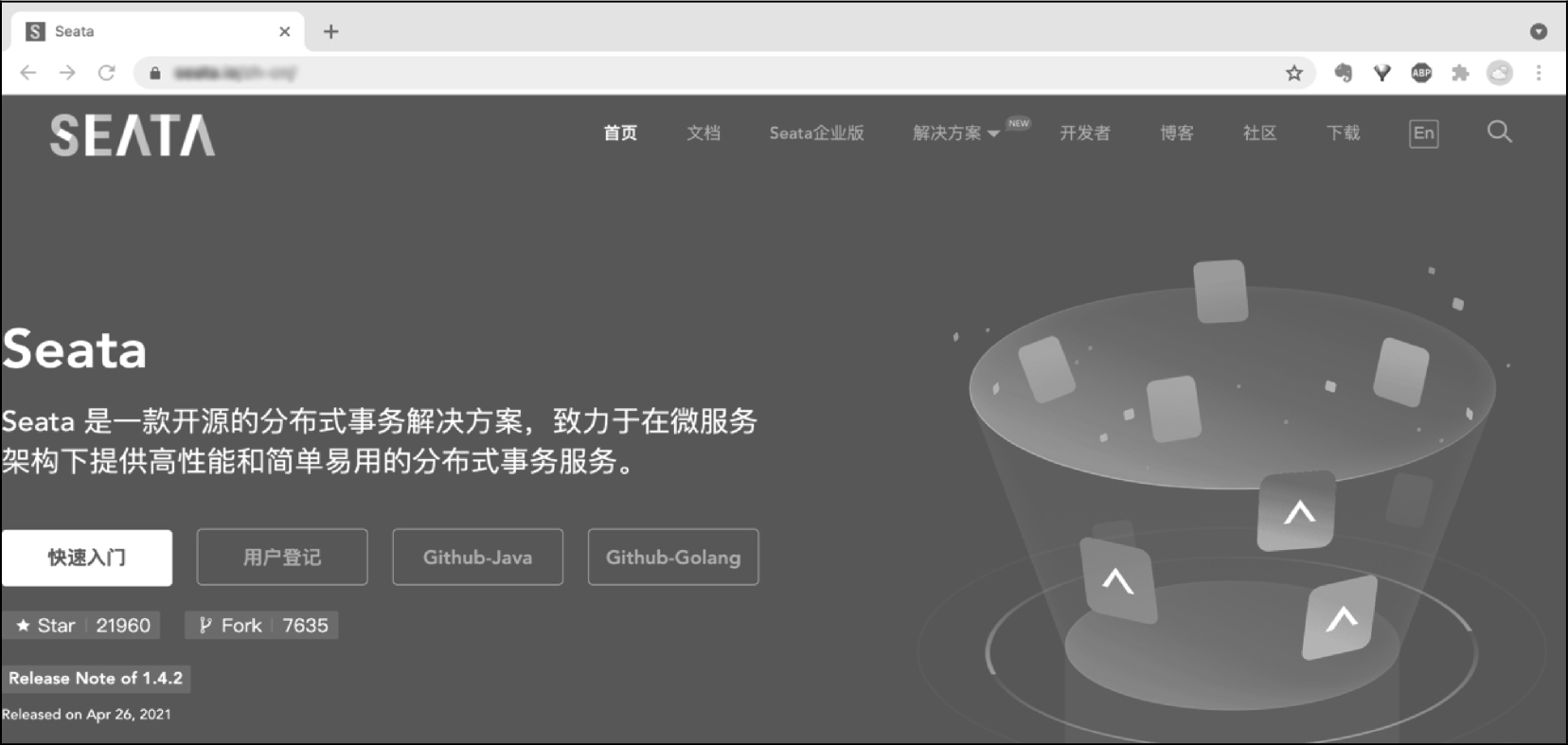Open the 下载 navigation item
Screen dimensions: 1568x745
tap(1343, 133)
